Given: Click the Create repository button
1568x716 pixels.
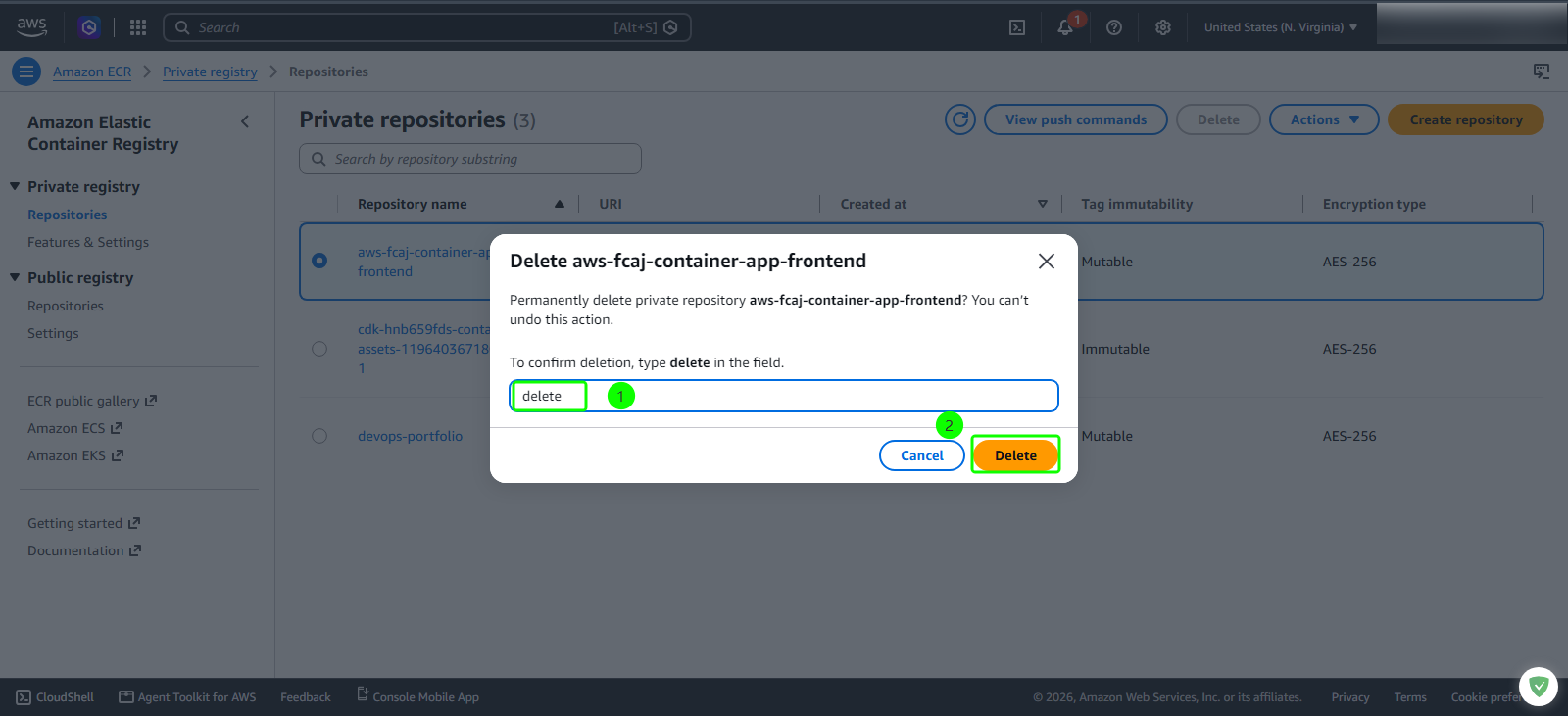Looking at the screenshot, I should (x=1466, y=119).
